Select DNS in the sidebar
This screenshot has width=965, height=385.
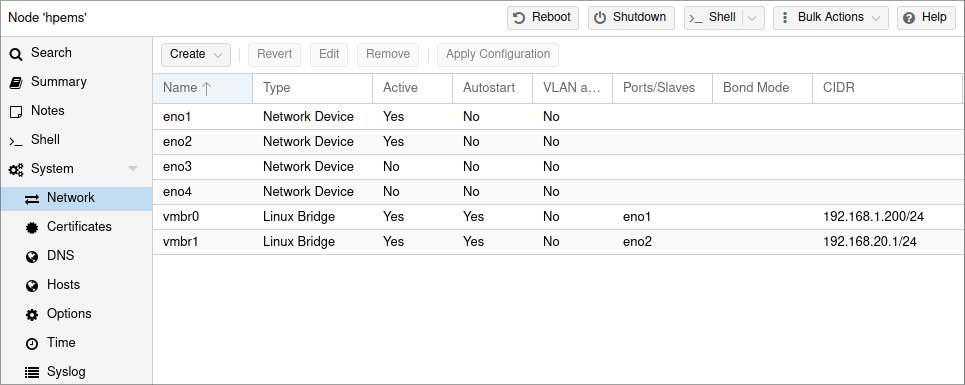click(x=76, y=256)
